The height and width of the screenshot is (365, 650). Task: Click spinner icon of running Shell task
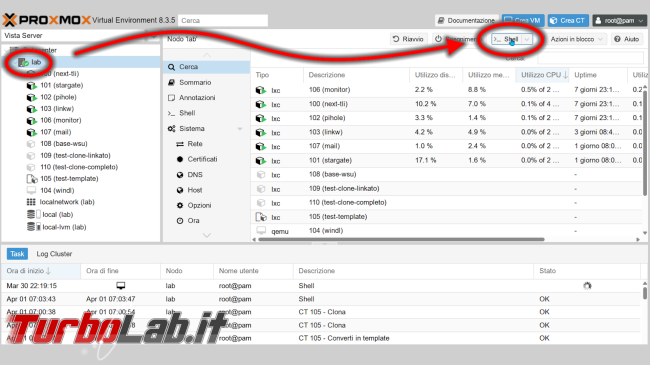tap(587, 286)
